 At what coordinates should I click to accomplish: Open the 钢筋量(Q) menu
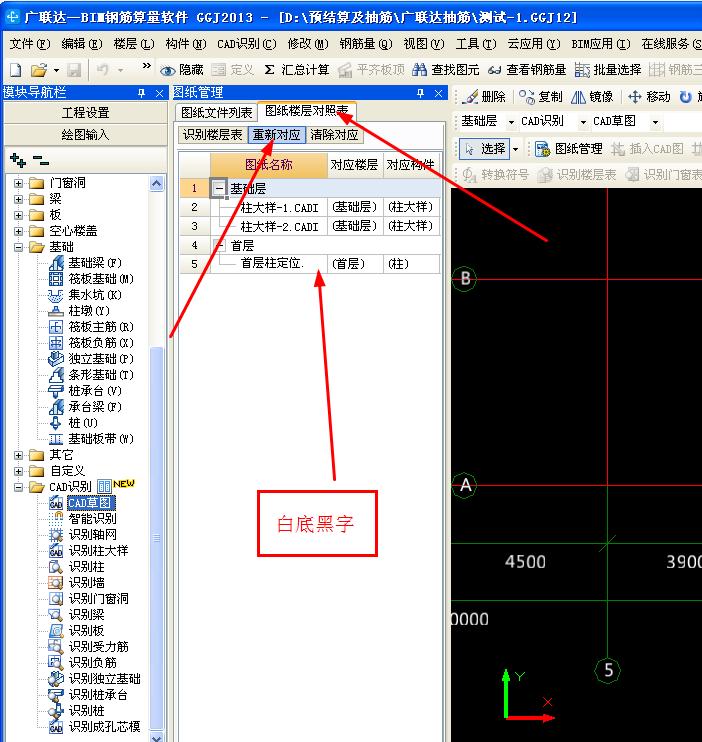(365, 44)
